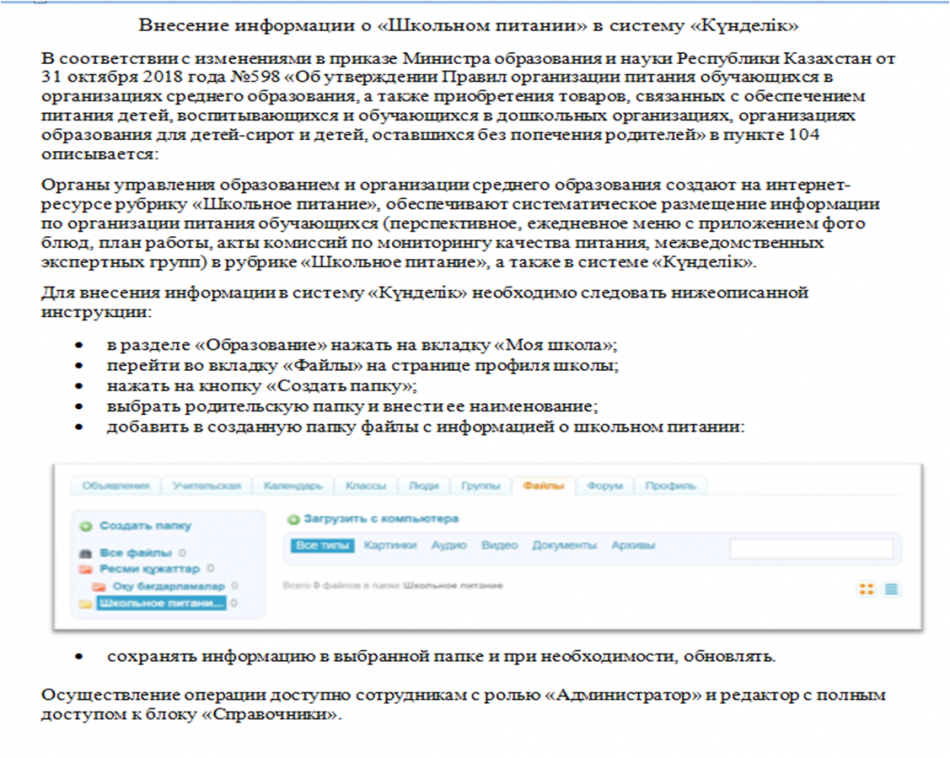Click the bullet 'сохранять информацию в выбранной папке'
Viewport: 950px width, 758px height.
[441, 657]
